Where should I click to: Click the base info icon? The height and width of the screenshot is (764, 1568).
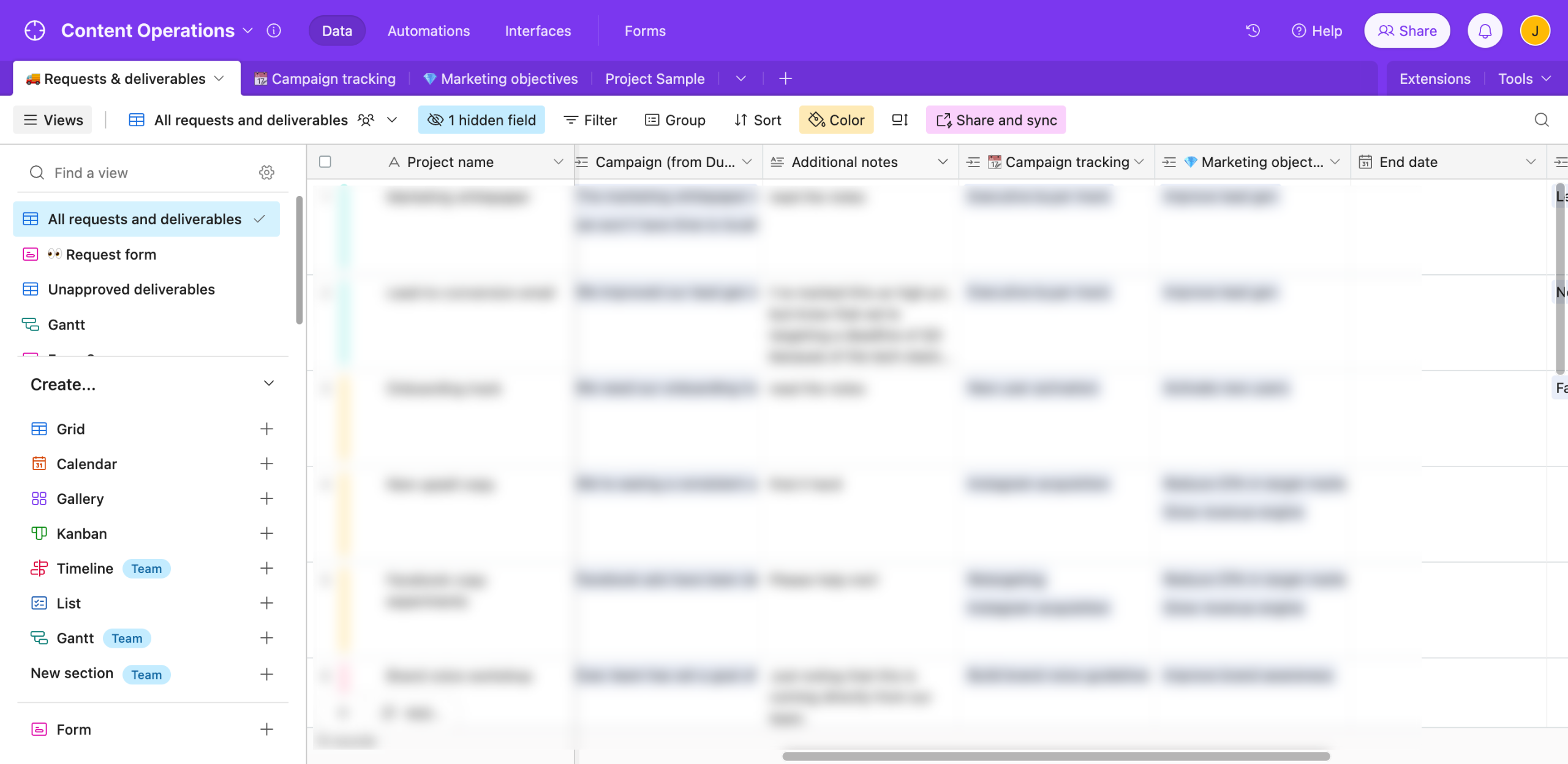tap(274, 31)
